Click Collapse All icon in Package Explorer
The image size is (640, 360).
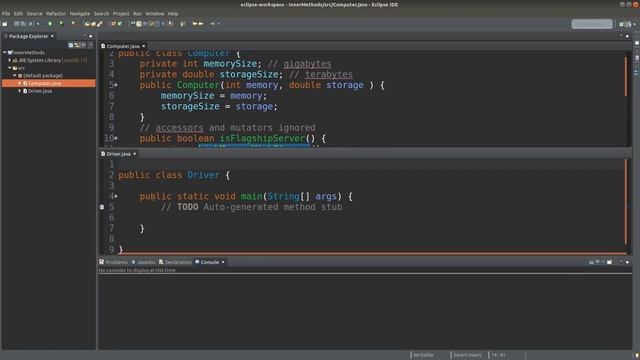71,44
